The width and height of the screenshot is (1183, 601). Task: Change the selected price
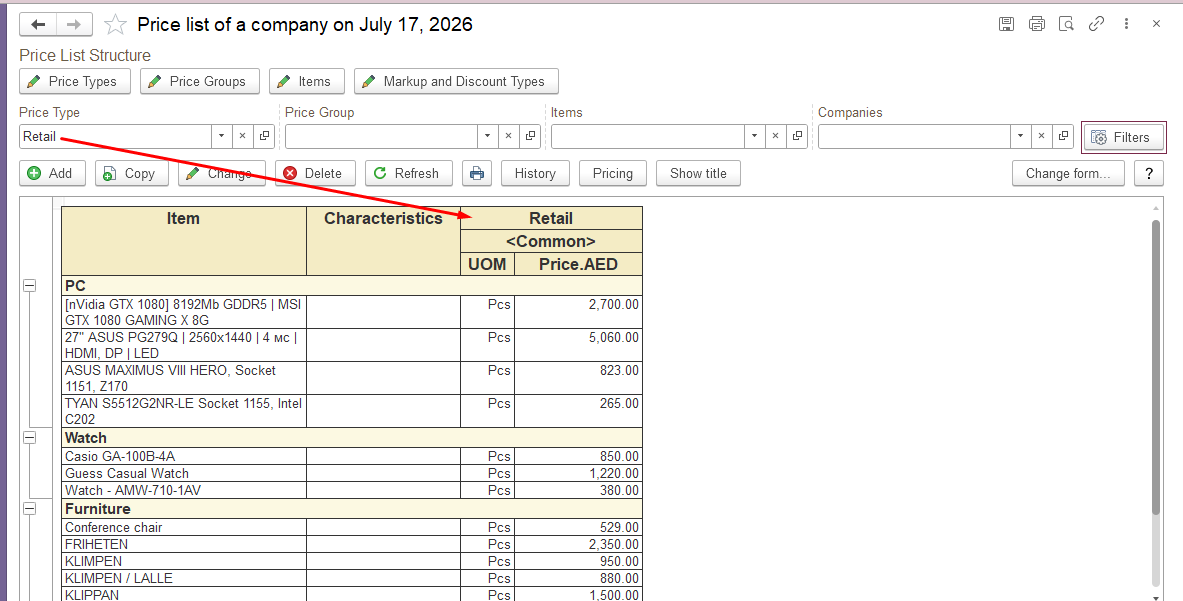[x=222, y=173]
